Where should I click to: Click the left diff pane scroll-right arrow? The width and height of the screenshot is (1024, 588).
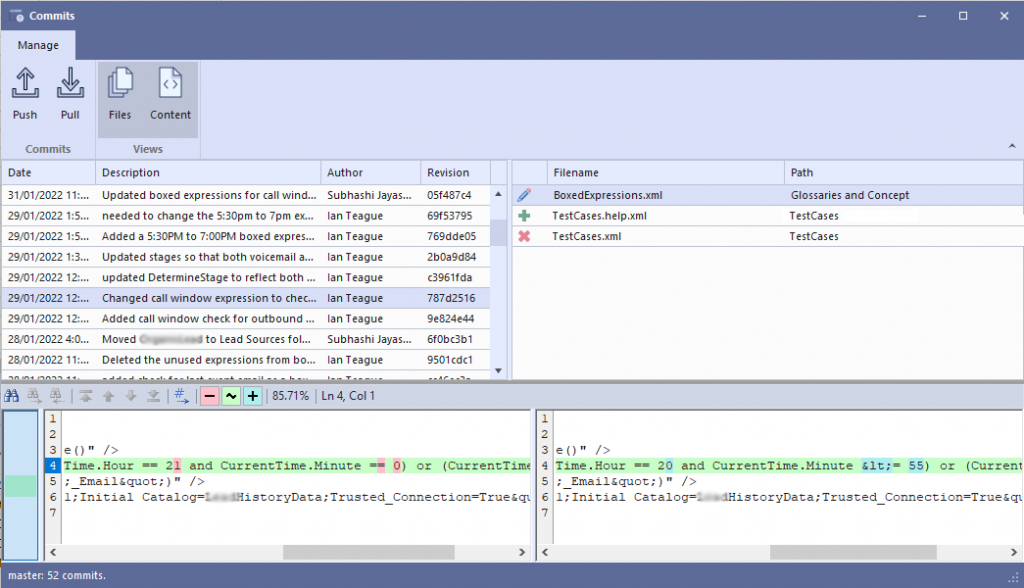click(x=522, y=553)
